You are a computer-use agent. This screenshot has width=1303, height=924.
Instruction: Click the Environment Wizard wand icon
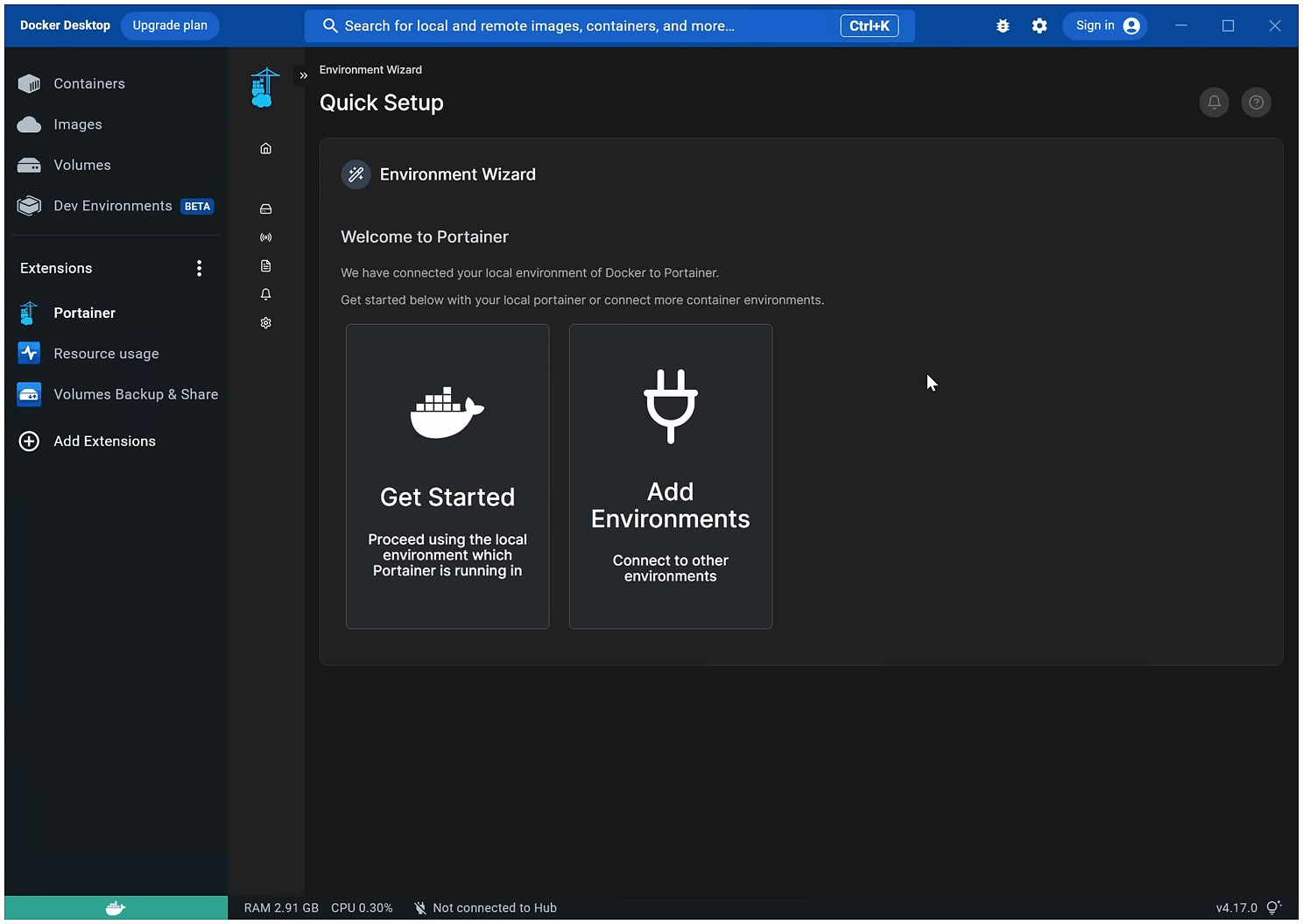(356, 174)
